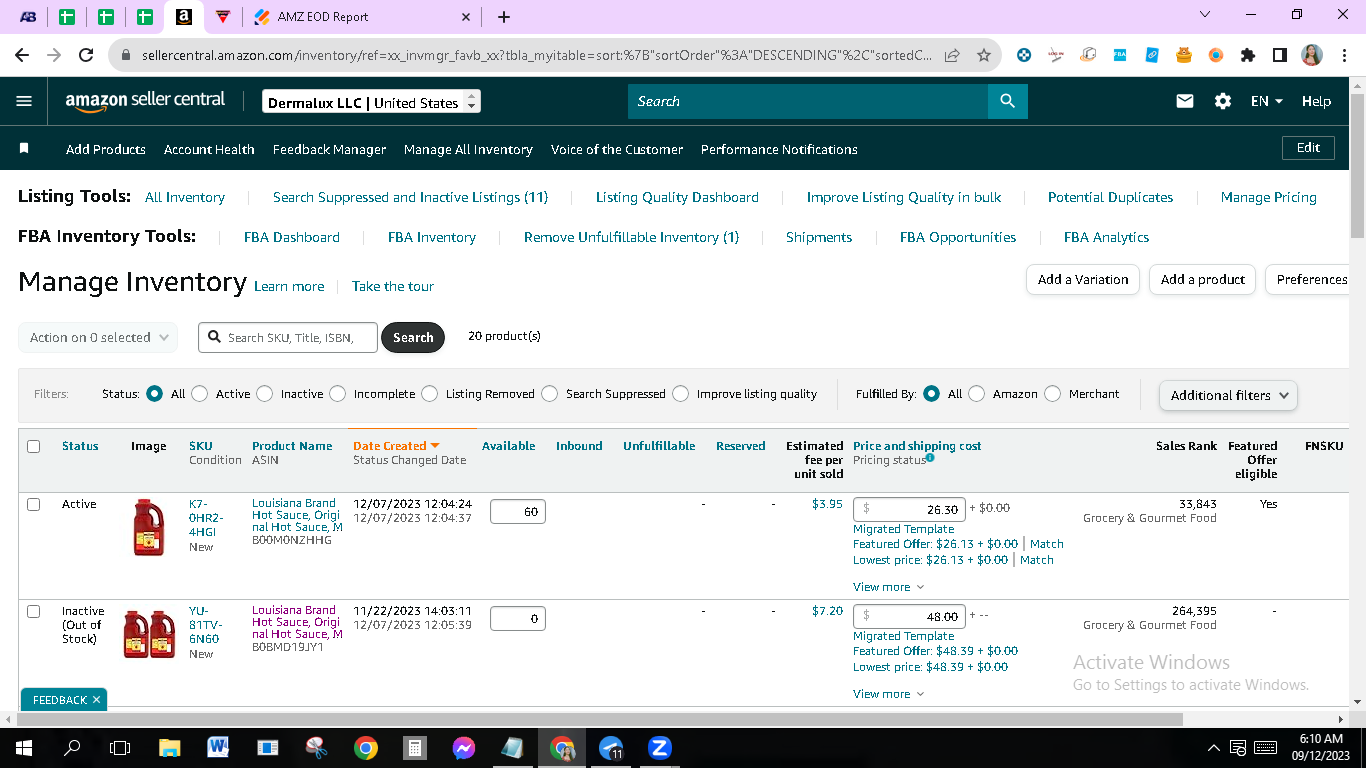Tick the select-all checkbox in table header
The width and height of the screenshot is (1366, 768).
point(34,446)
